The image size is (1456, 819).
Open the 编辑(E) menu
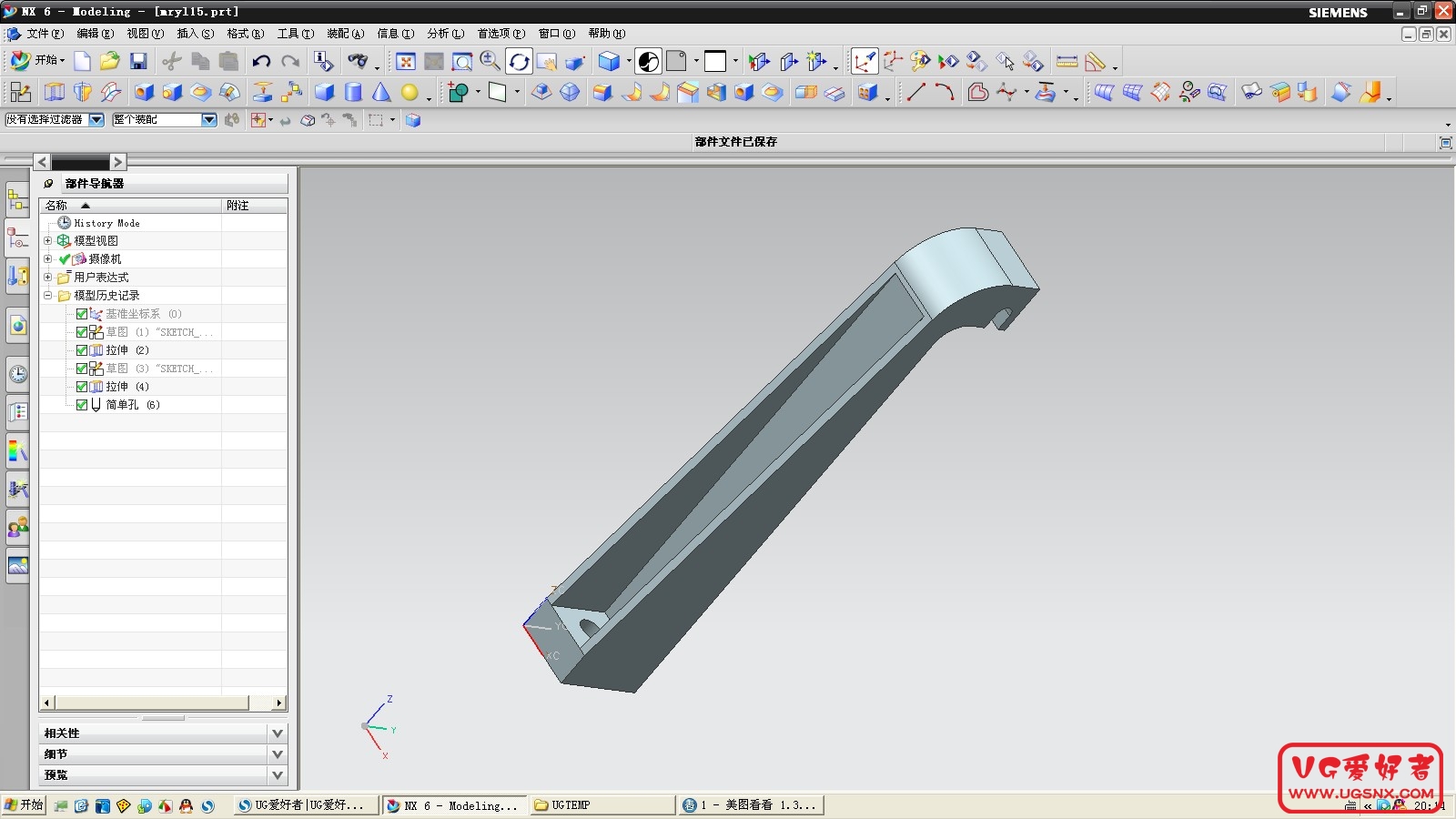click(x=96, y=34)
